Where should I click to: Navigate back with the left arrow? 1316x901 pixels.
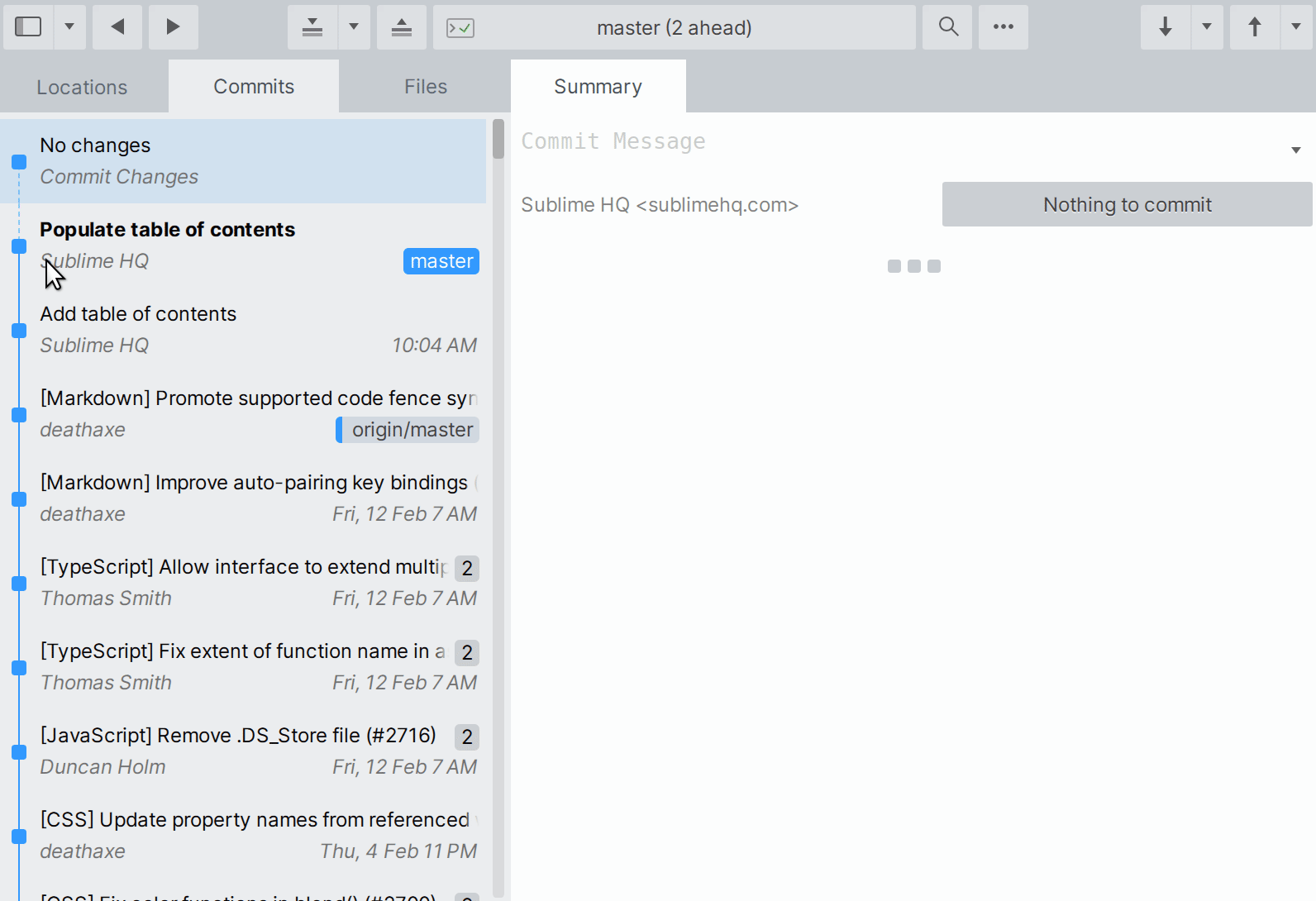pyautogui.click(x=117, y=27)
